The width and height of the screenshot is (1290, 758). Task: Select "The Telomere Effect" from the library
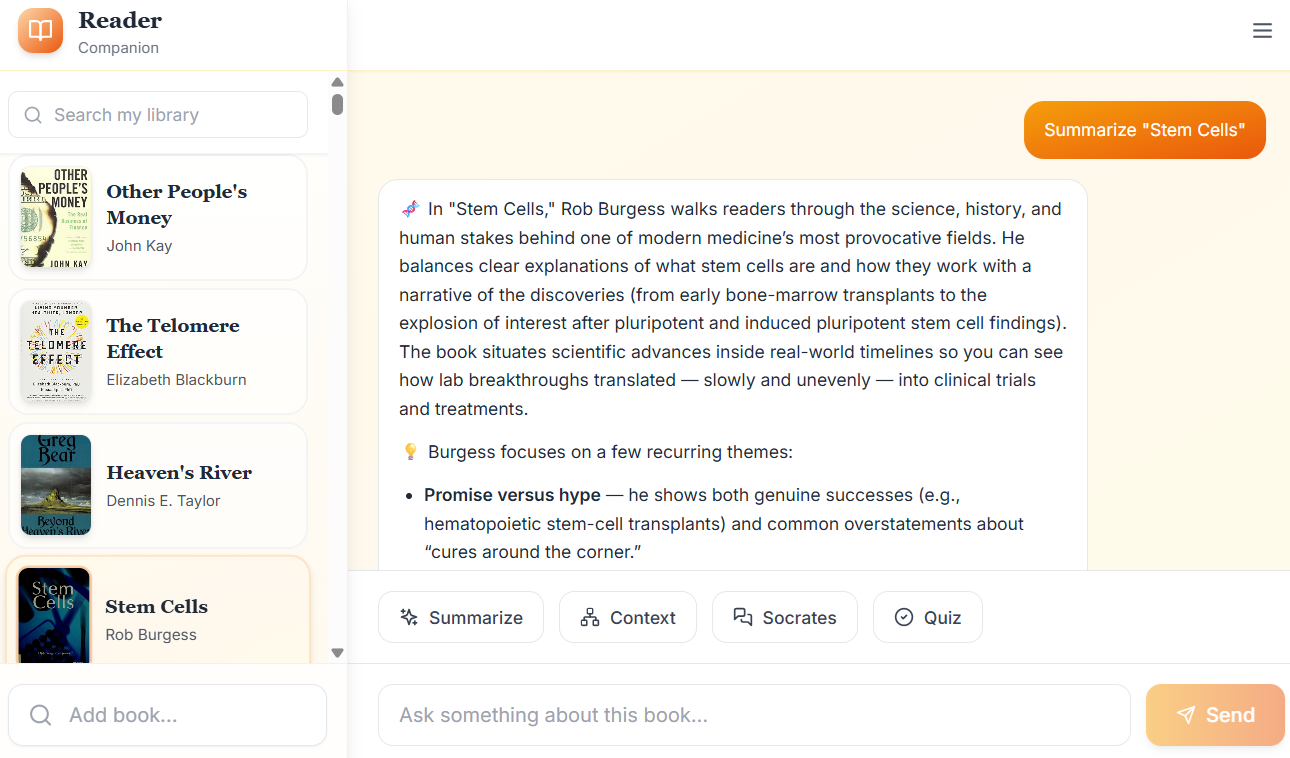tap(157, 352)
